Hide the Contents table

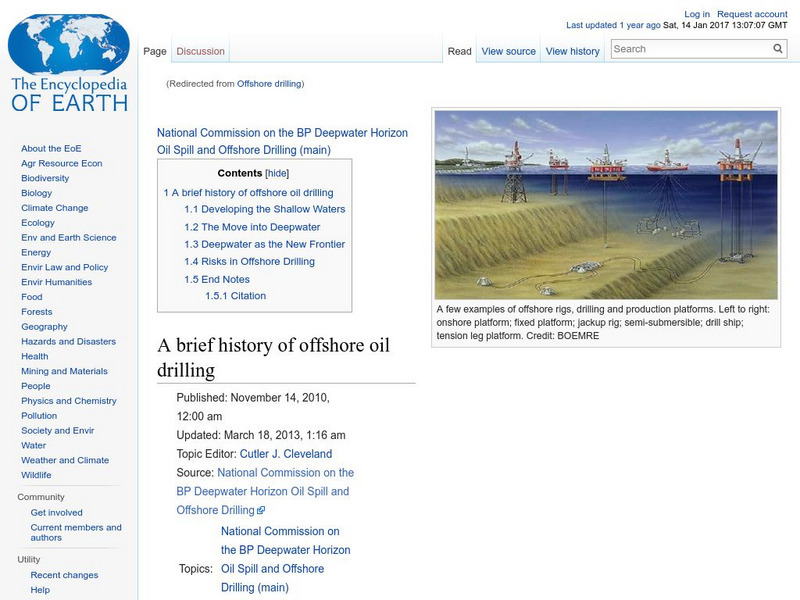click(277, 173)
